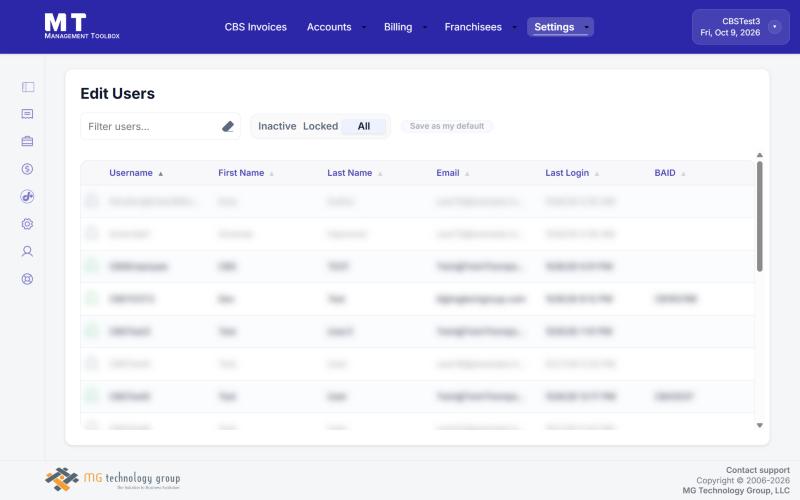800x500 pixels.
Task: Expand the Settings menu arrow
Action: click(587, 27)
